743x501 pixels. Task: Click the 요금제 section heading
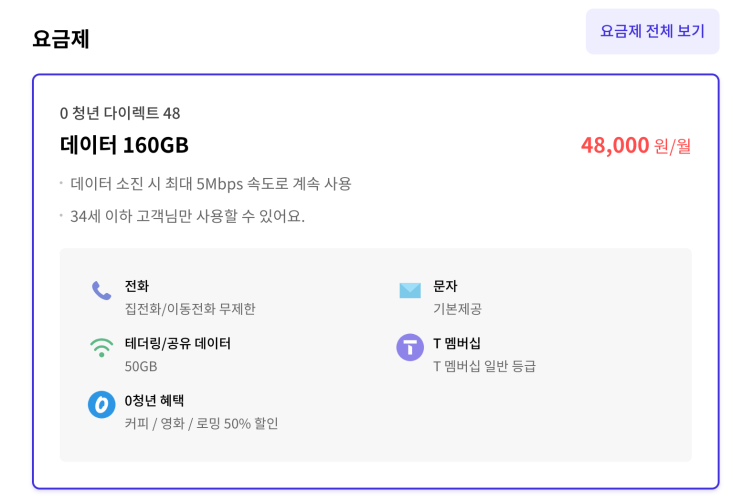(x=61, y=39)
